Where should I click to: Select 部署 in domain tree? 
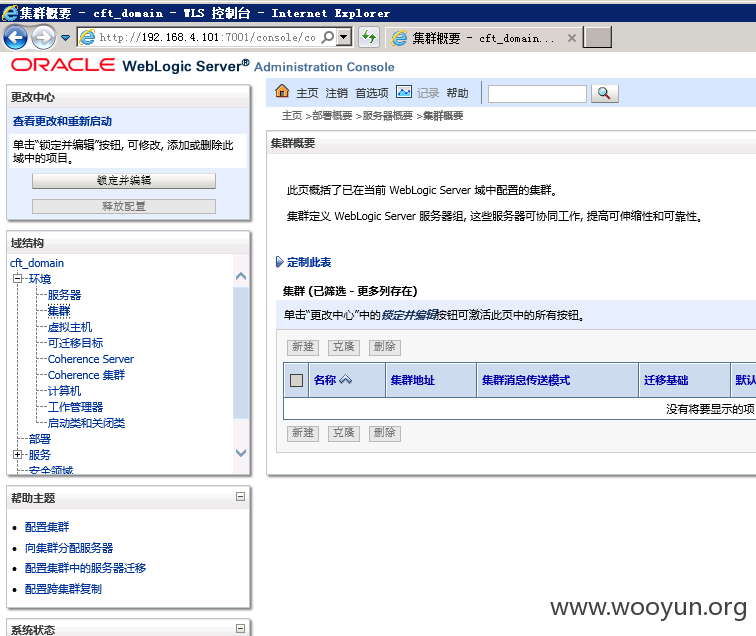40,439
